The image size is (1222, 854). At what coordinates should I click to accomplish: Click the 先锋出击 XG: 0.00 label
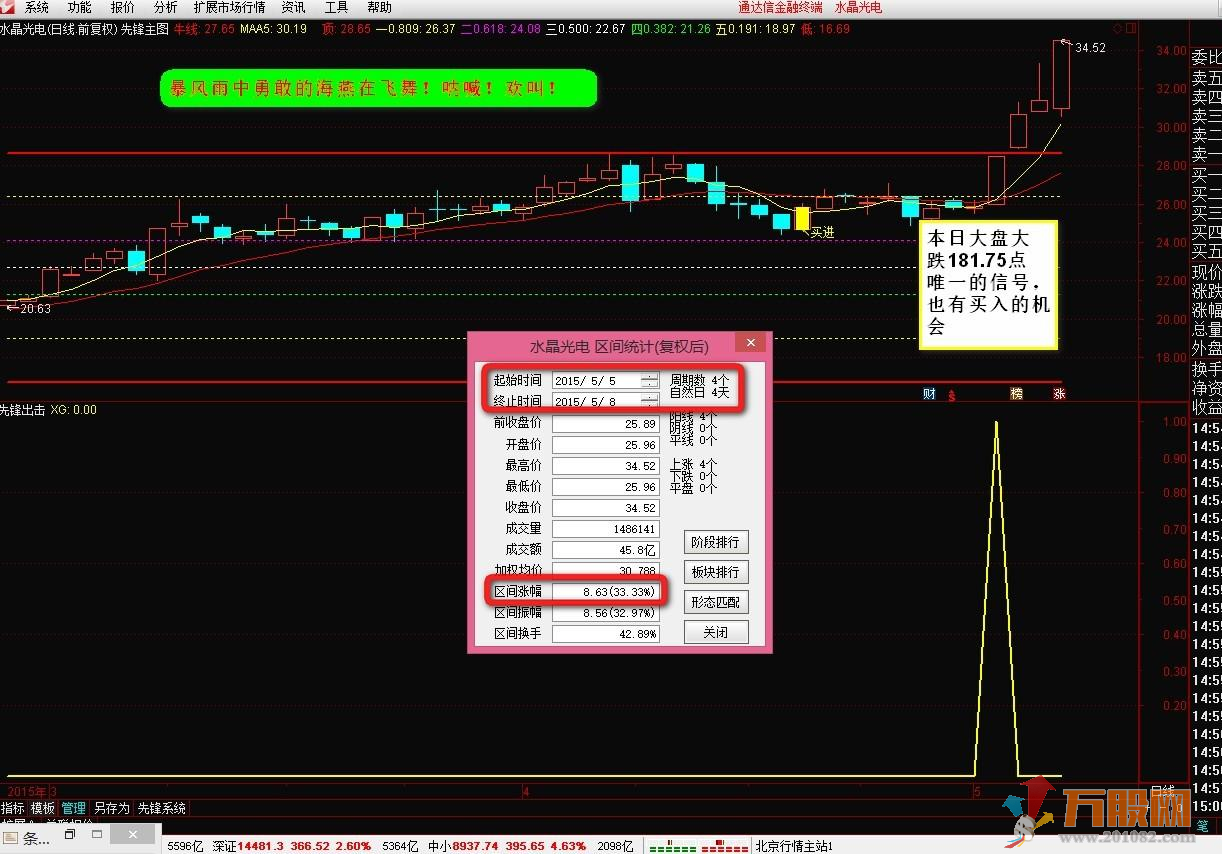click(48, 409)
